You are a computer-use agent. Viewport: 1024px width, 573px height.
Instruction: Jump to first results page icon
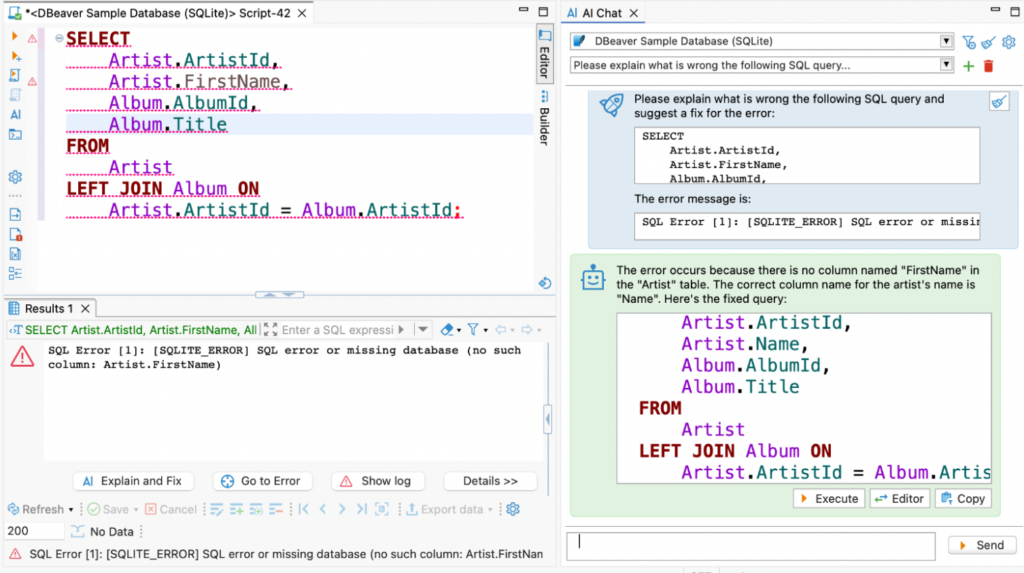(x=304, y=509)
